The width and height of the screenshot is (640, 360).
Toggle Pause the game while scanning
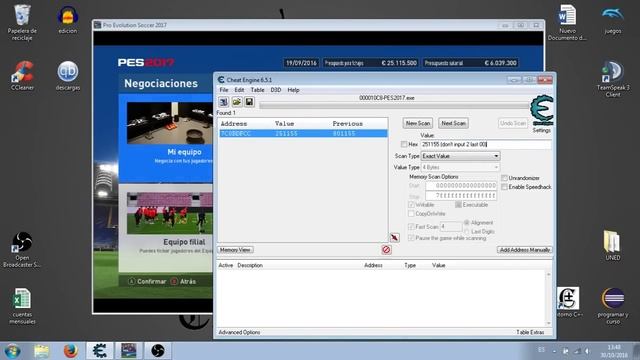tap(411, 238)
